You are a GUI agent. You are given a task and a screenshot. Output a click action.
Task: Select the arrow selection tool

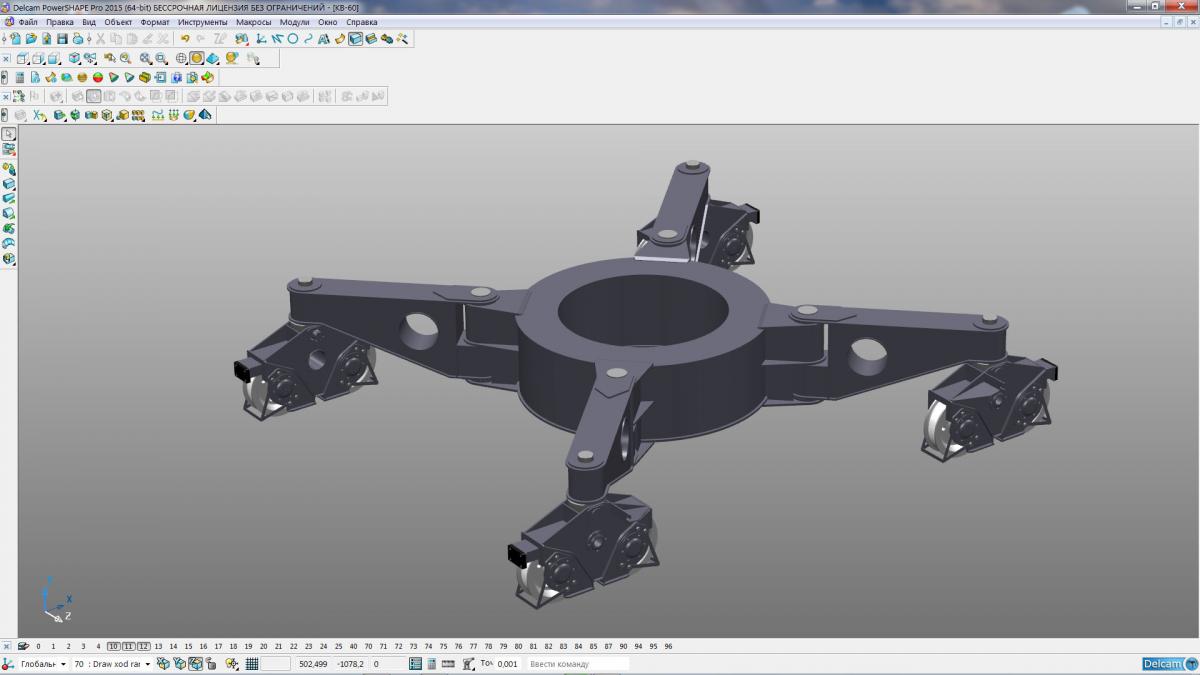coord(8,134)
